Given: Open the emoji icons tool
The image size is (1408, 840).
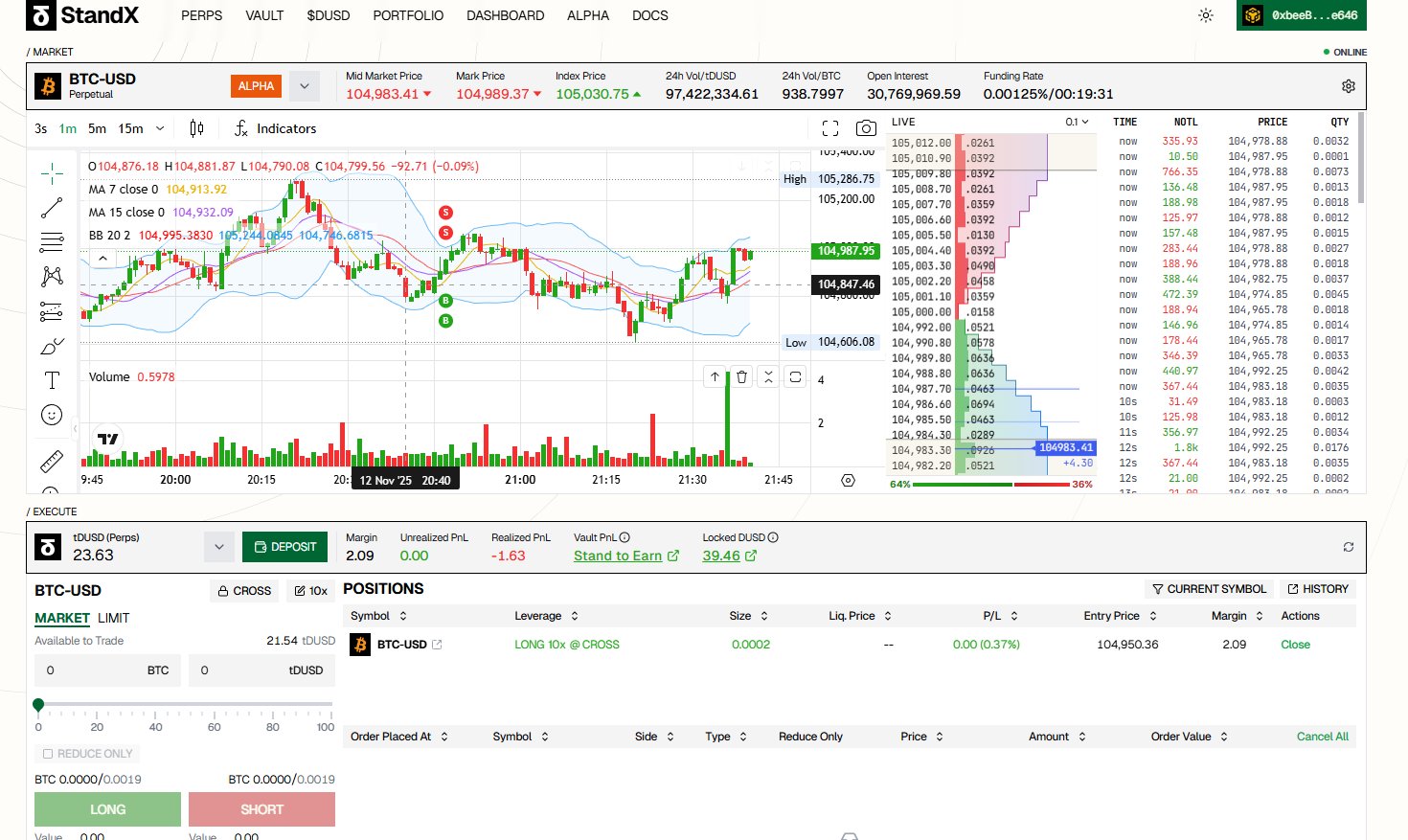Looking at the screenshot, I should (52, 415).
